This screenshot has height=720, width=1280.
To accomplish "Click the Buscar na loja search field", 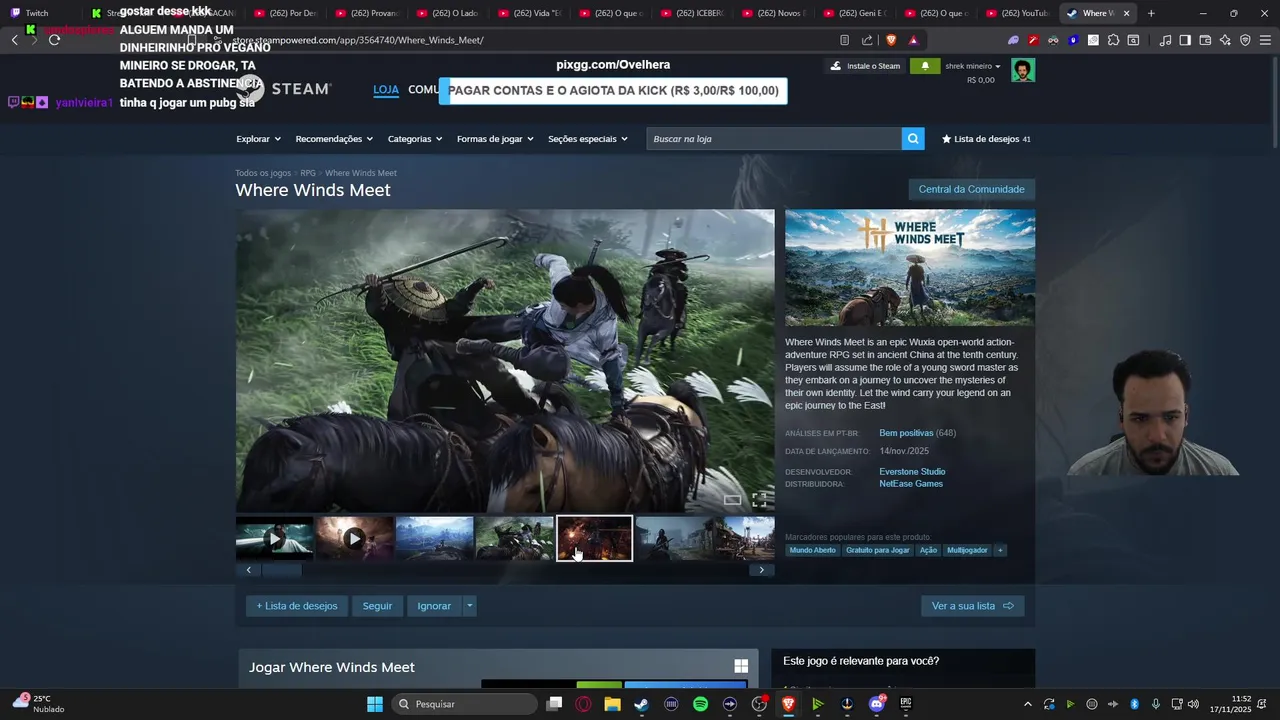I will click(x=774, y=139).
